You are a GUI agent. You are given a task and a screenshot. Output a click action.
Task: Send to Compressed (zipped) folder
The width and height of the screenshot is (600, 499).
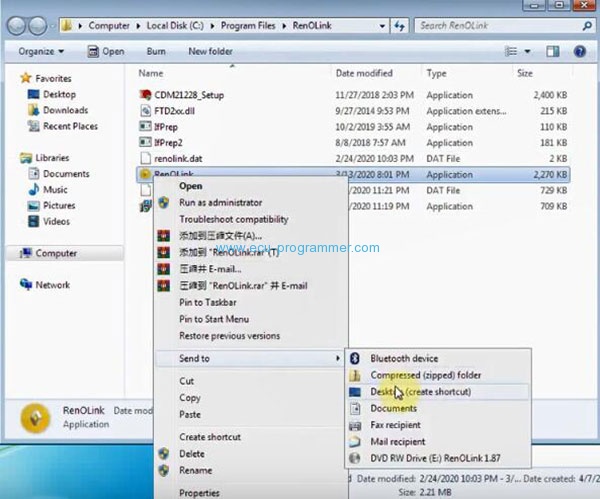[x=418, y=375]
